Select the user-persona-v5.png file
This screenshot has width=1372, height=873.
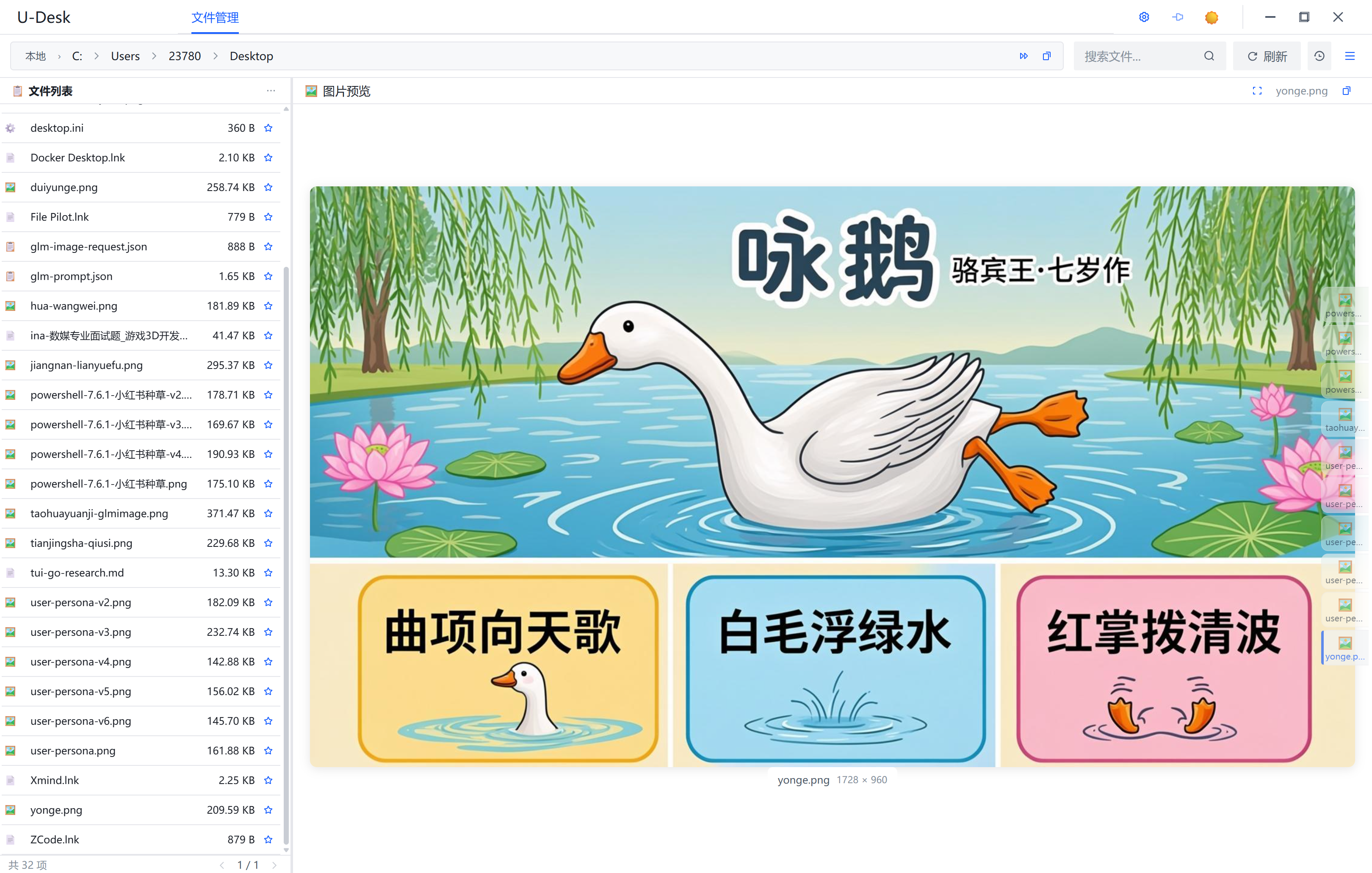coord(141,691)
